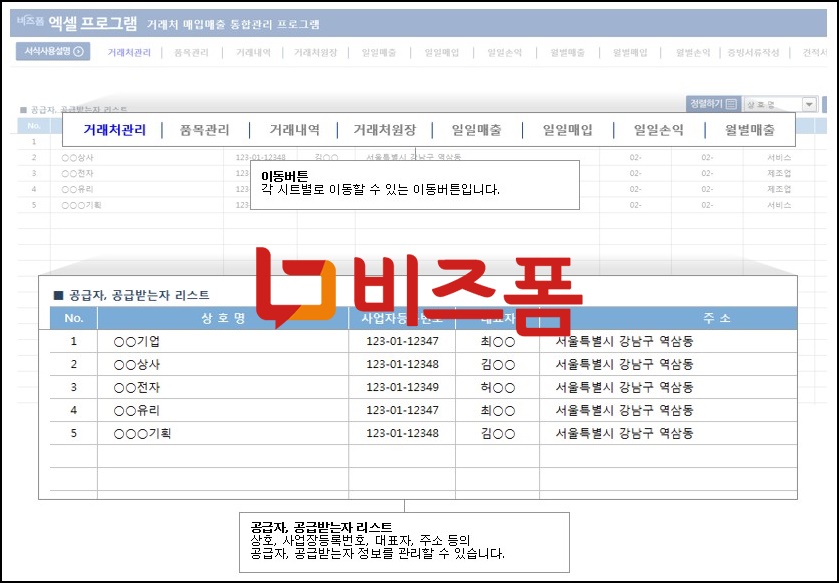
Task: Select small faded 품목관리 in the top menu row
Action: click(191, 52)
